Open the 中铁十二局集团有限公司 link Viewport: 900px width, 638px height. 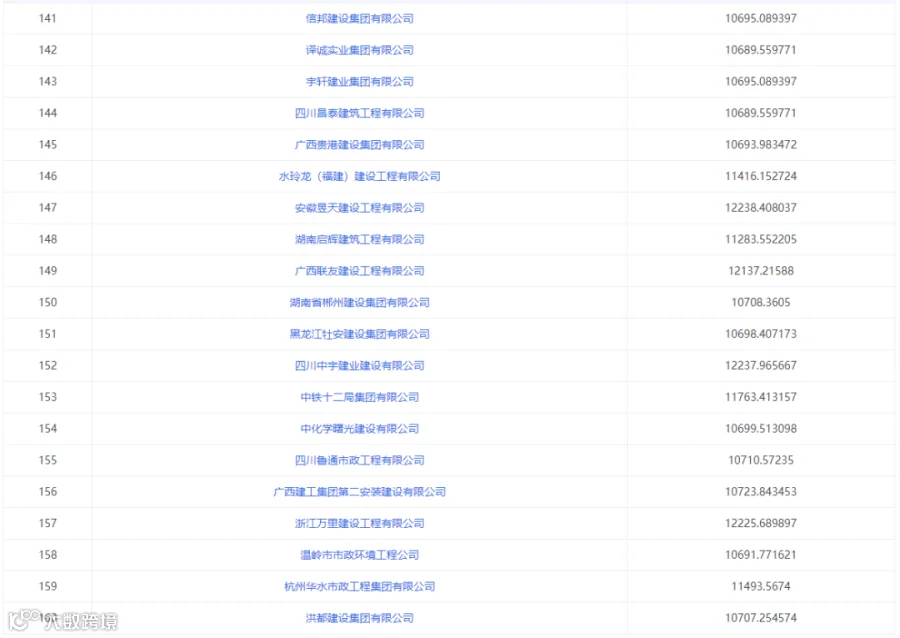coord(359,397)
